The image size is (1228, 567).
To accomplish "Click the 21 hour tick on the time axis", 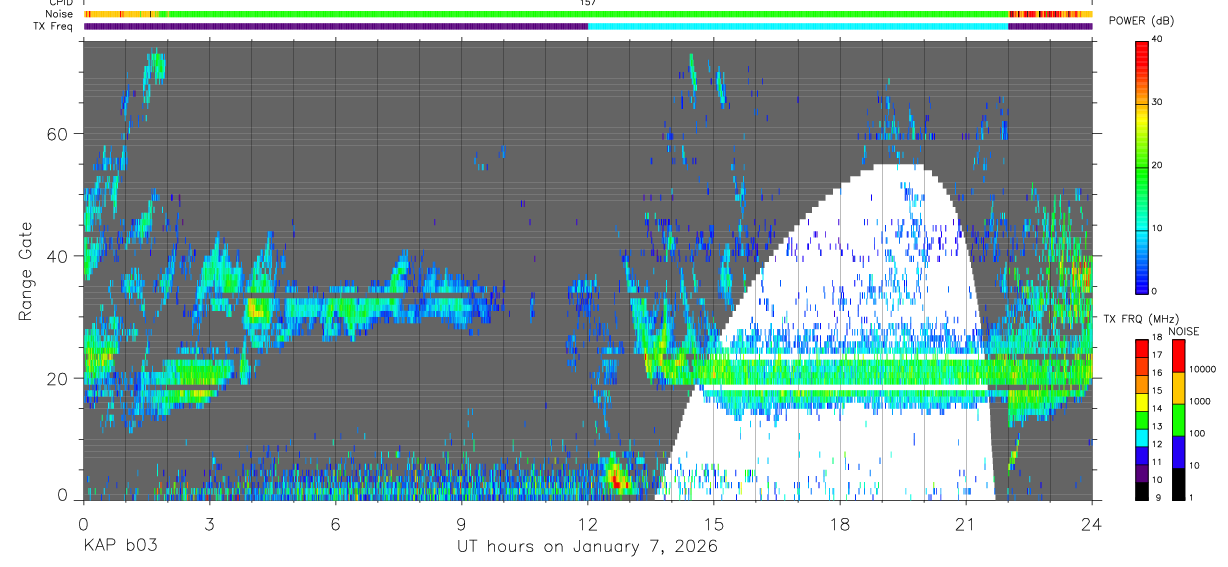I will coord(966,523).
